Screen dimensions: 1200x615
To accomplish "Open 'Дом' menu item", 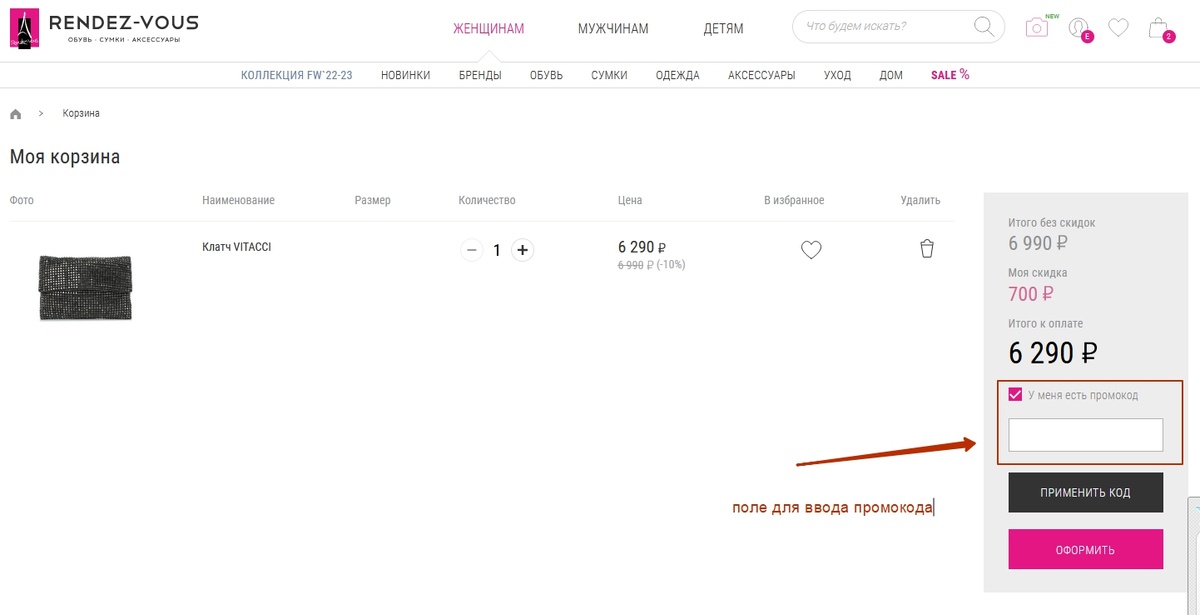I will [891, 75].
